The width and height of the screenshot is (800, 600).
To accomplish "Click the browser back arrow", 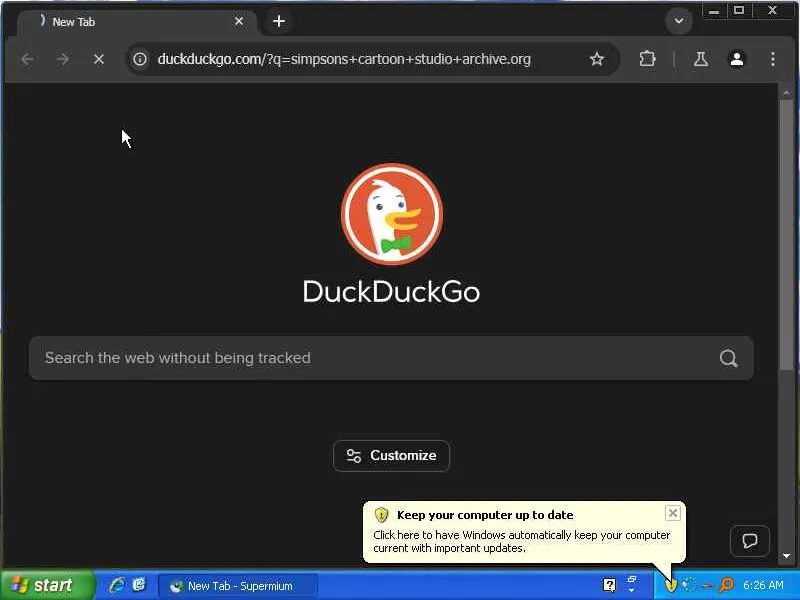I will (28, 59).
